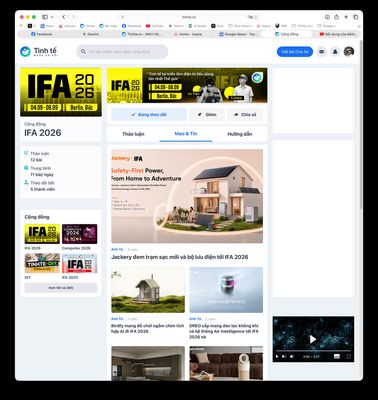Toggle the video captions/miniplayer icon
The height and width of the screenshot is (400, 378).
point(337,356)
